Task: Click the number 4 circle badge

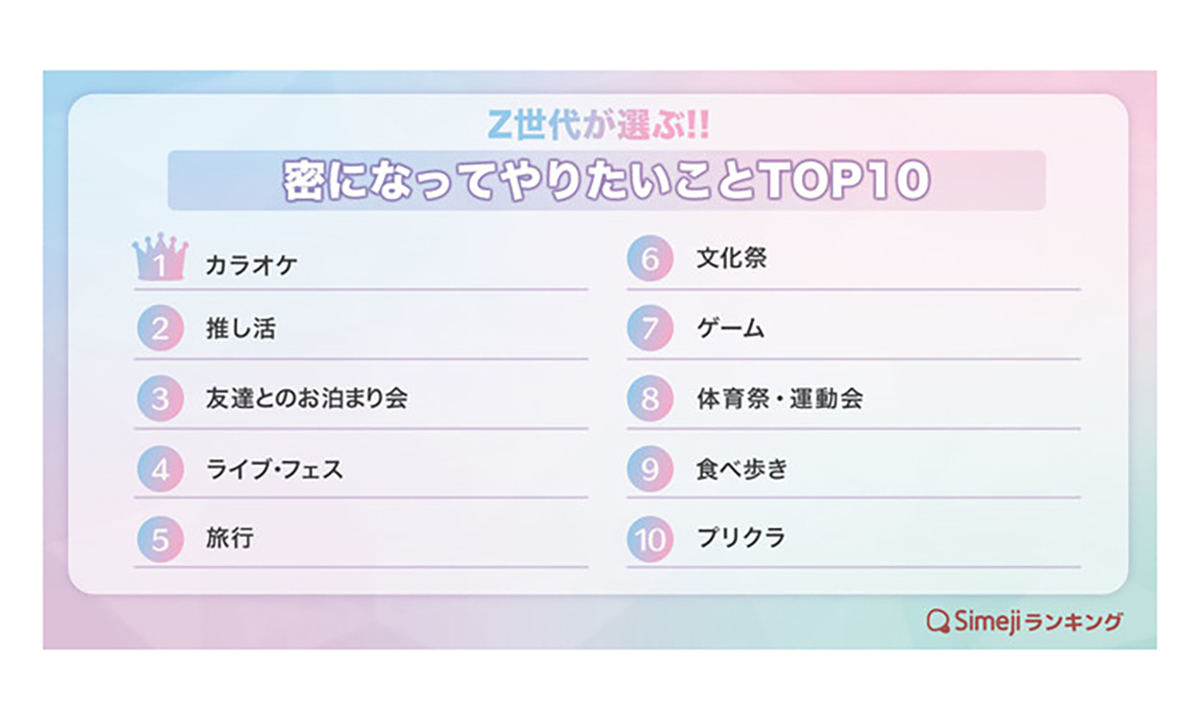Action: 160,469
